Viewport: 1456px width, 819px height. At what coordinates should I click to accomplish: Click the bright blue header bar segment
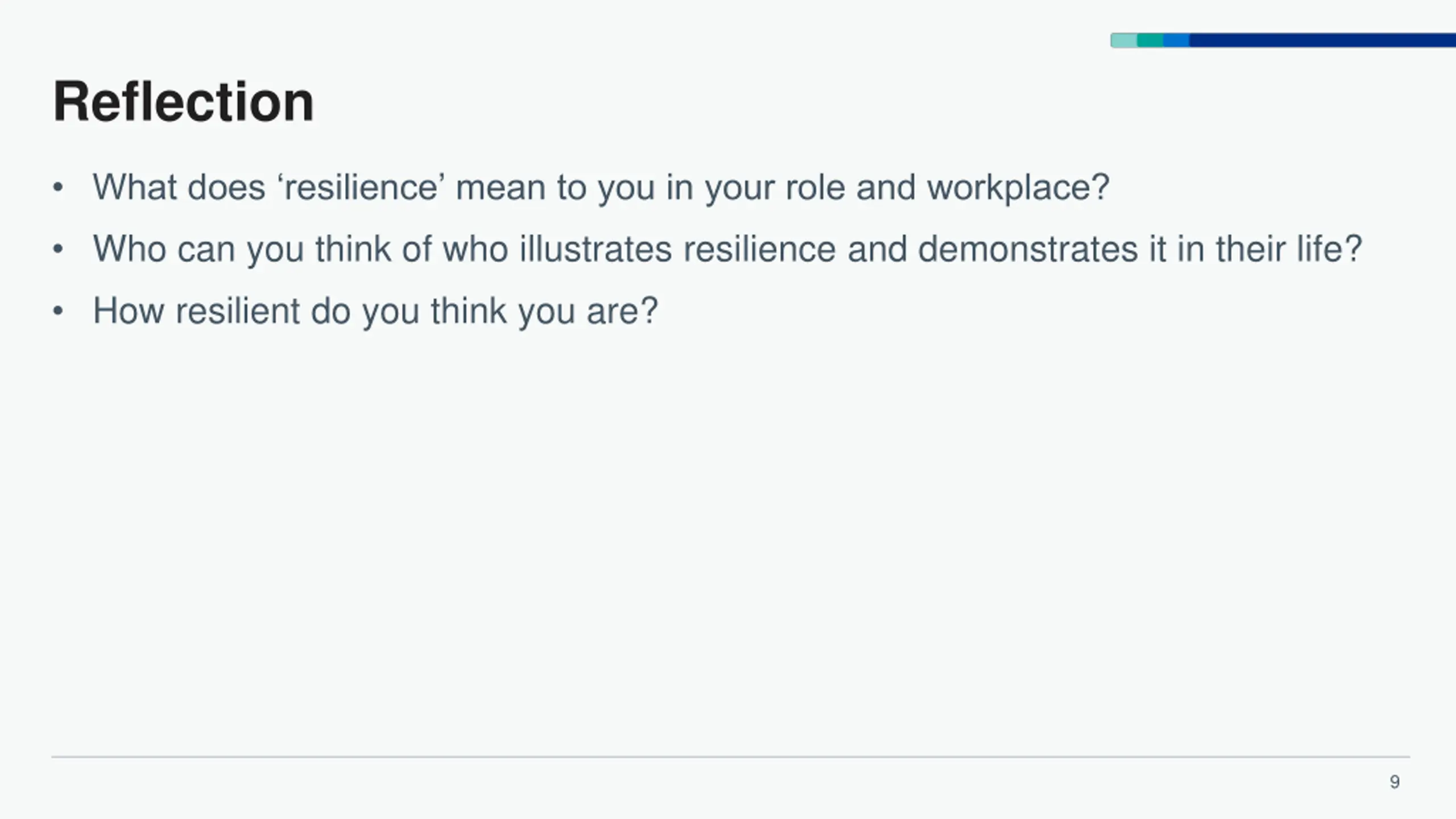click(x=1176, y=40)
